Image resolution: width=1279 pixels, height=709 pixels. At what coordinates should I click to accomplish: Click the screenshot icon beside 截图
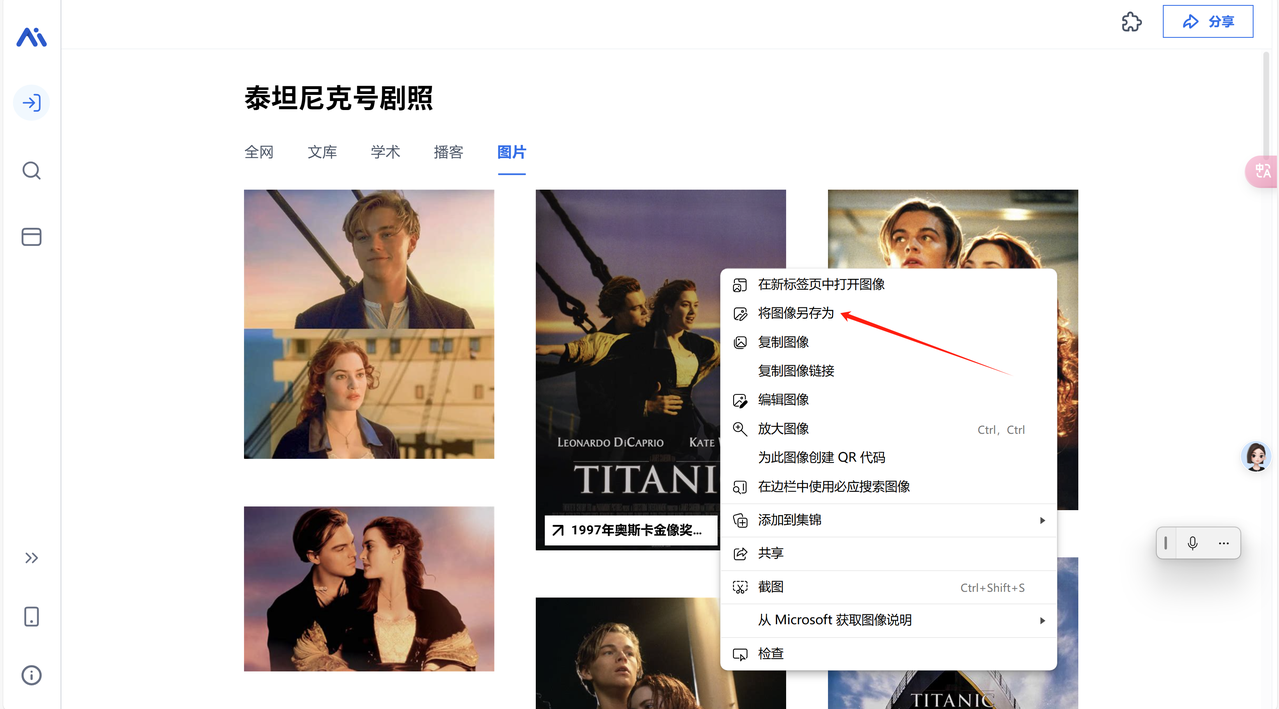[740, 587]
